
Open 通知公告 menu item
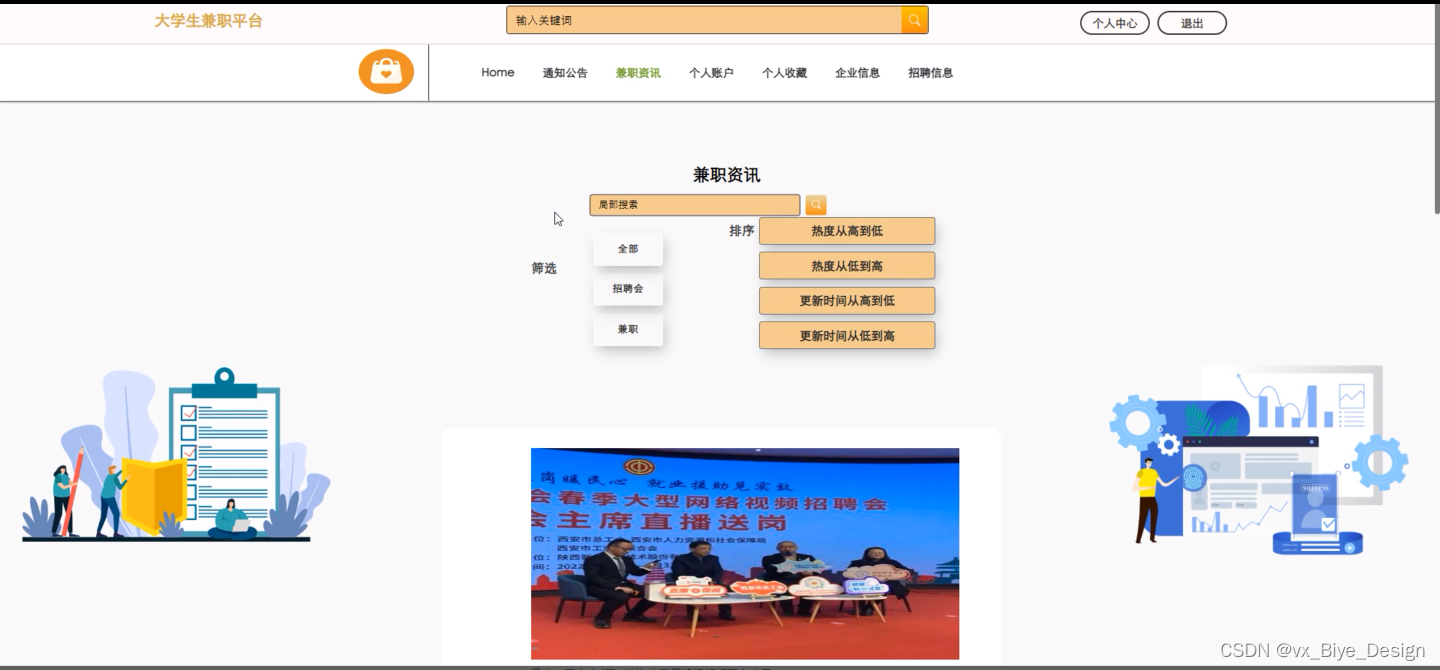pyautogui.click(x=565, y=73)
